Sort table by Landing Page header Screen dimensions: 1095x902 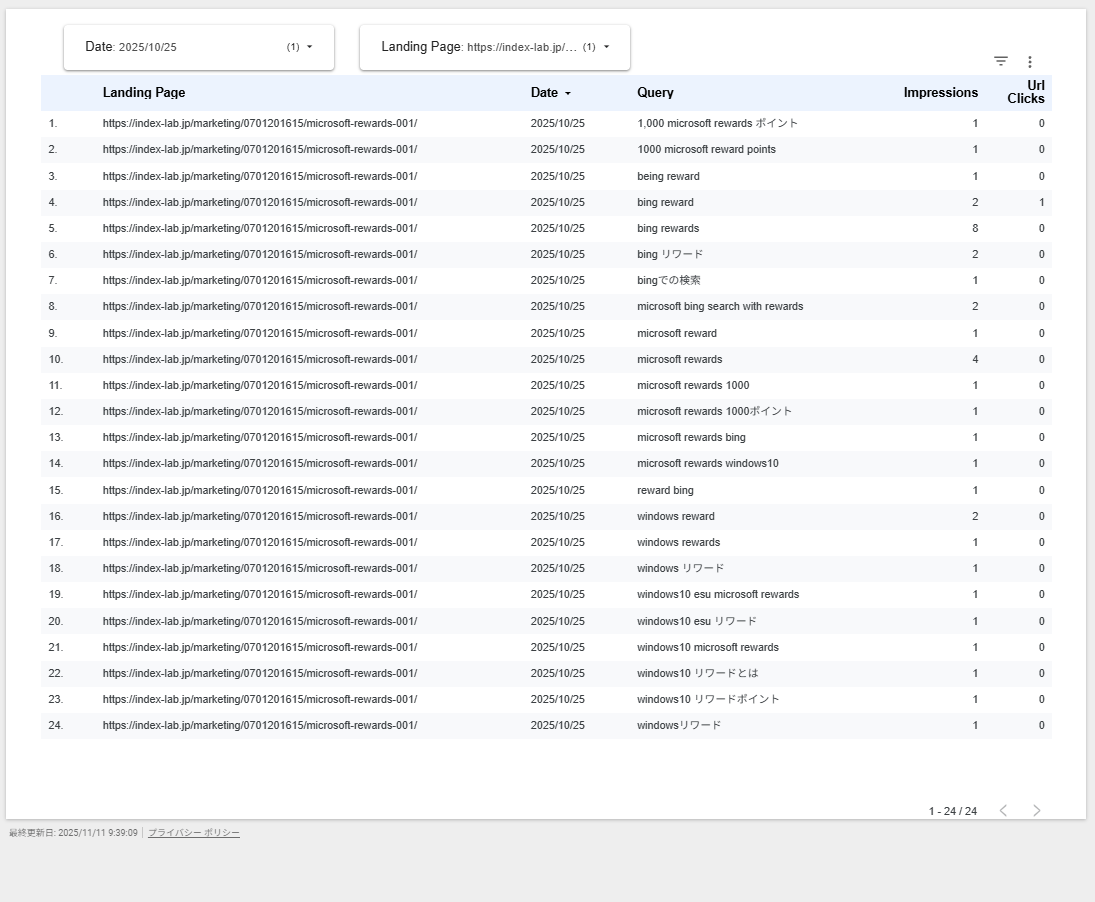144,93
